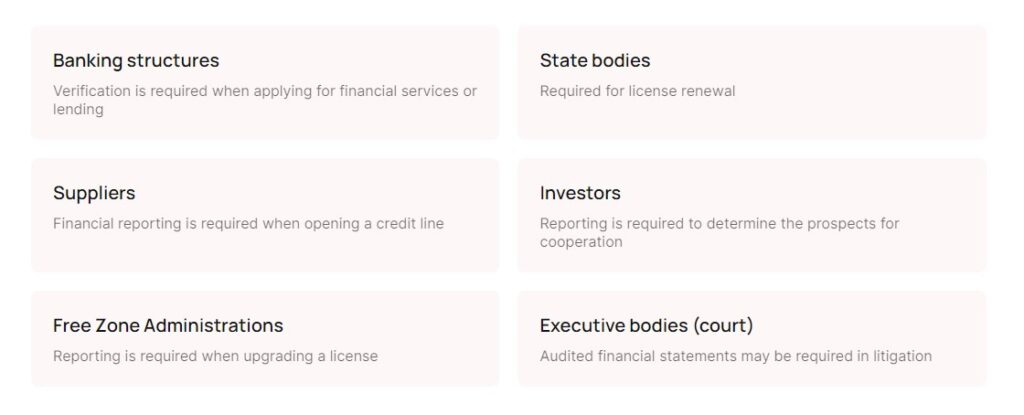Select the text about upgrading a license
This screenshot has width=1024, height=415.
click(x=215, y=357)
